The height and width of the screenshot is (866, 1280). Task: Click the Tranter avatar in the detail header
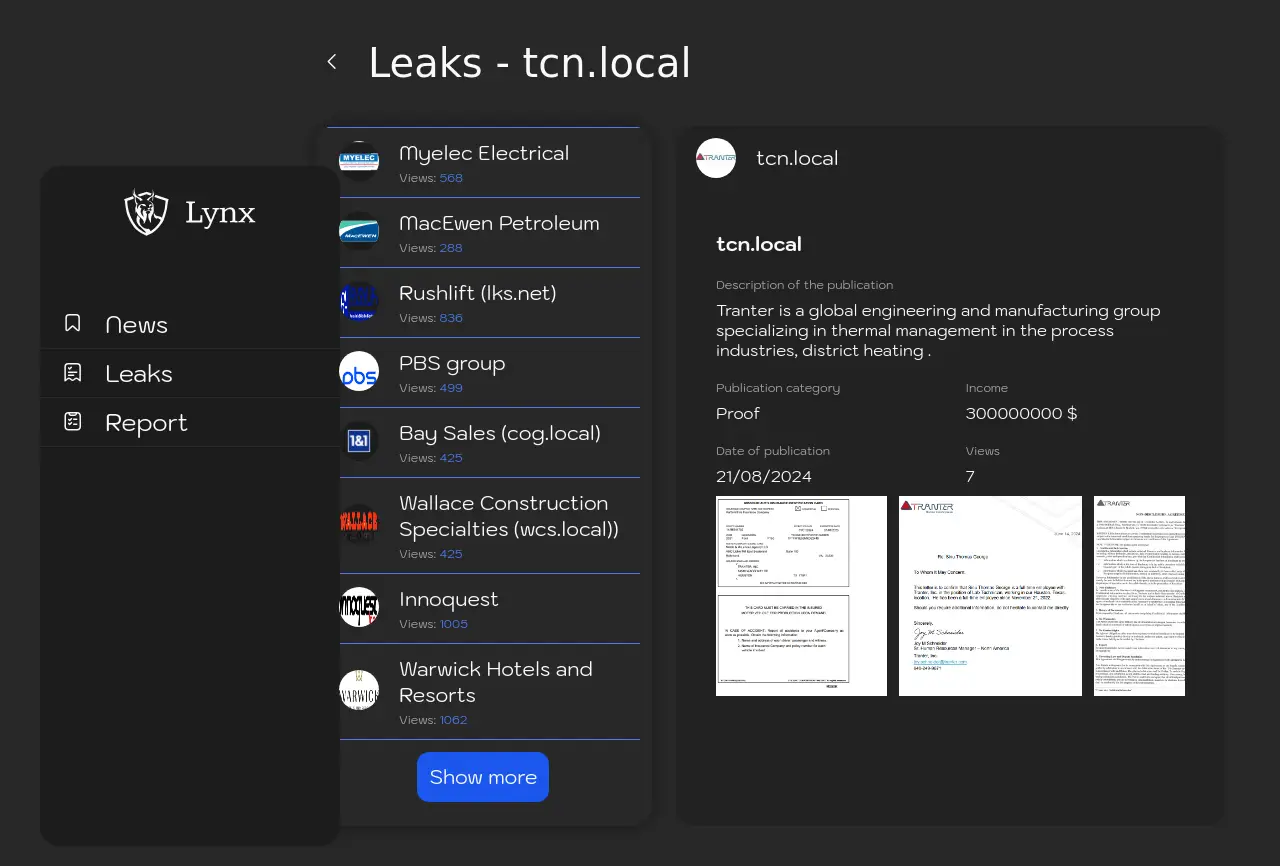click(716, 158)
